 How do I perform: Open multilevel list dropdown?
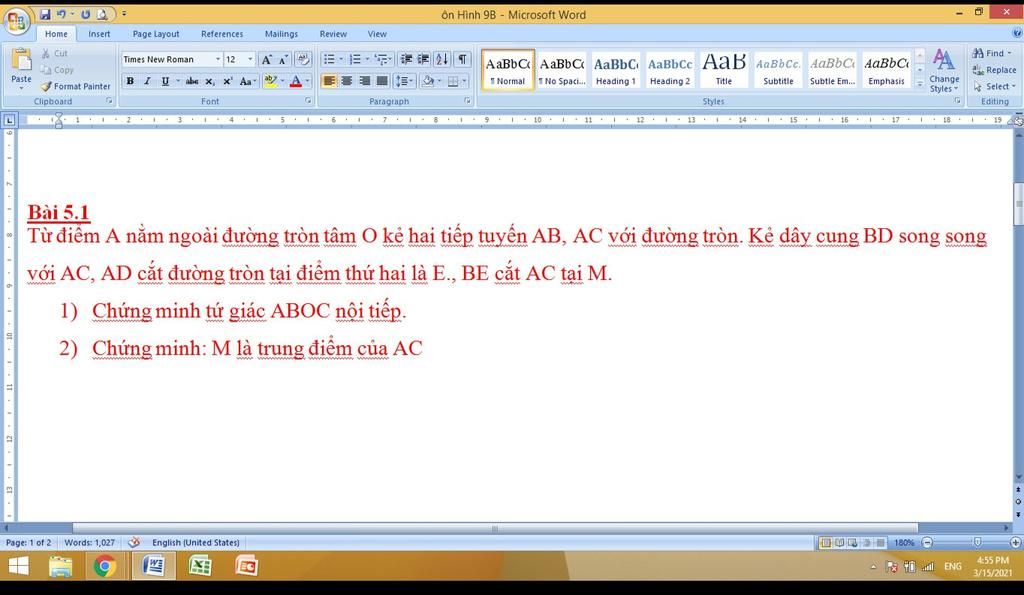coord(383,59)
